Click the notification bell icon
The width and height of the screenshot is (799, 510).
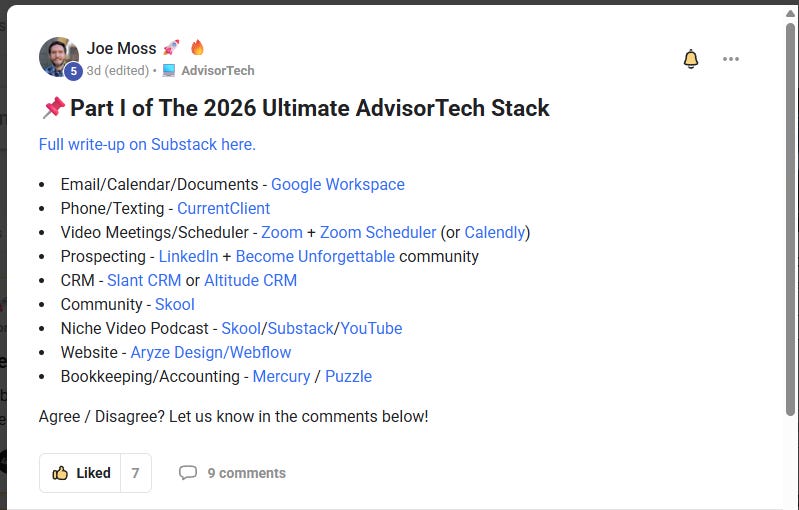(690, 59)
